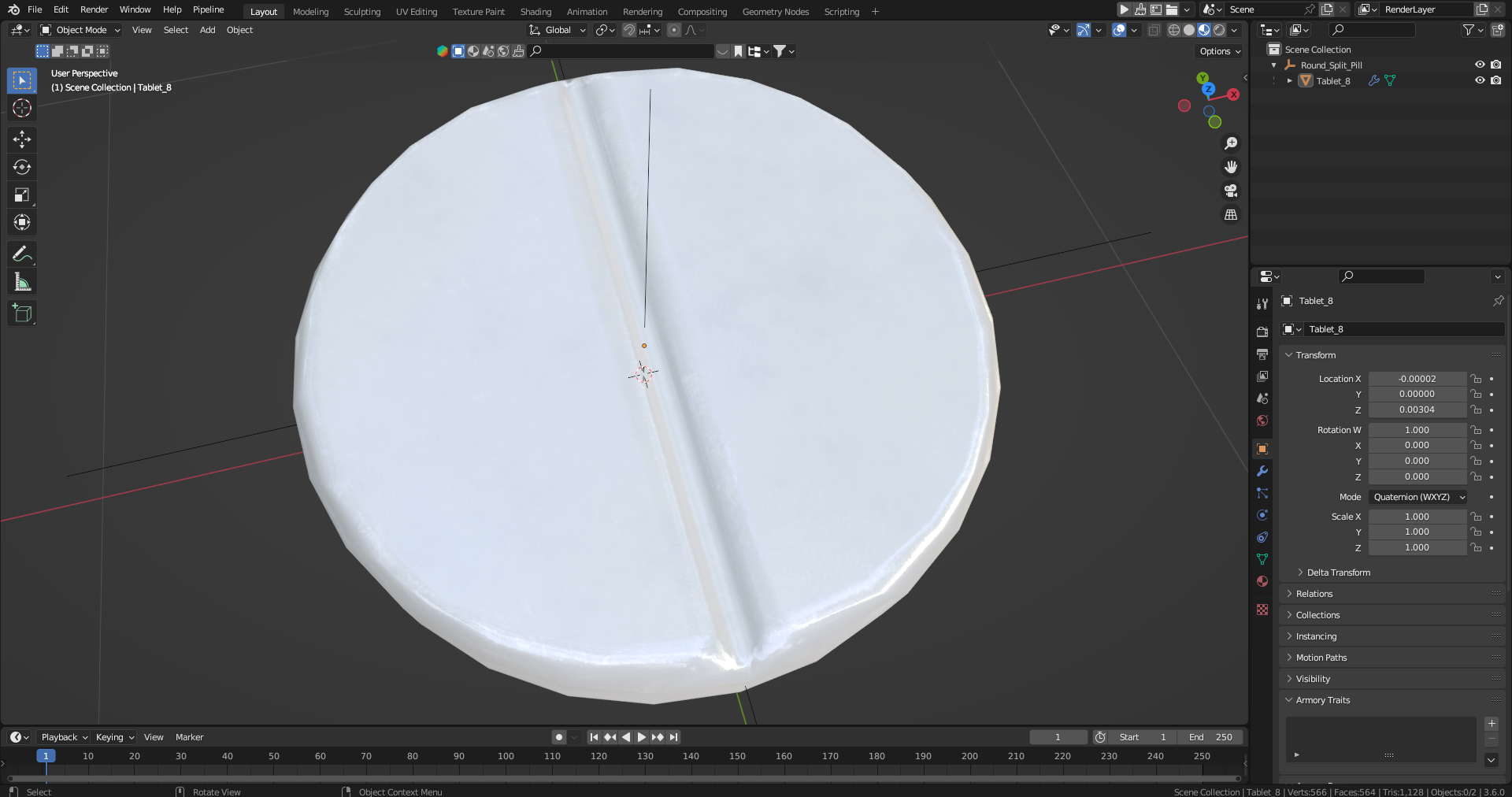
Task: Switch to Wireframe viewport shading
Action: pyautogui.click(x=1173, y=30)
